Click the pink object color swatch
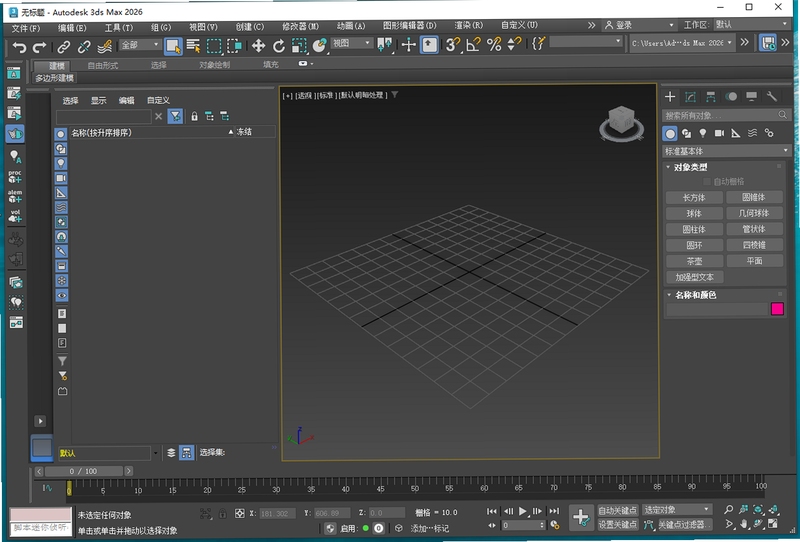This screenshot has width=800, height=542. [777, 309]
